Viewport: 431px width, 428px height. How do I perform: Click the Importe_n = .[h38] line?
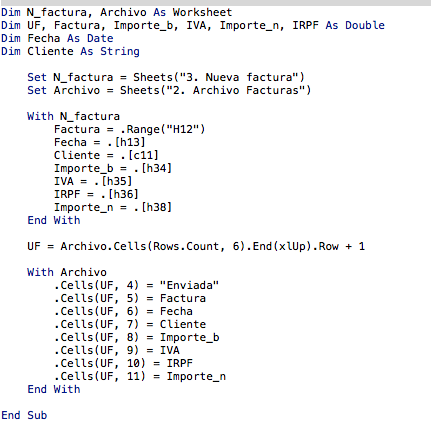point(113,207)
